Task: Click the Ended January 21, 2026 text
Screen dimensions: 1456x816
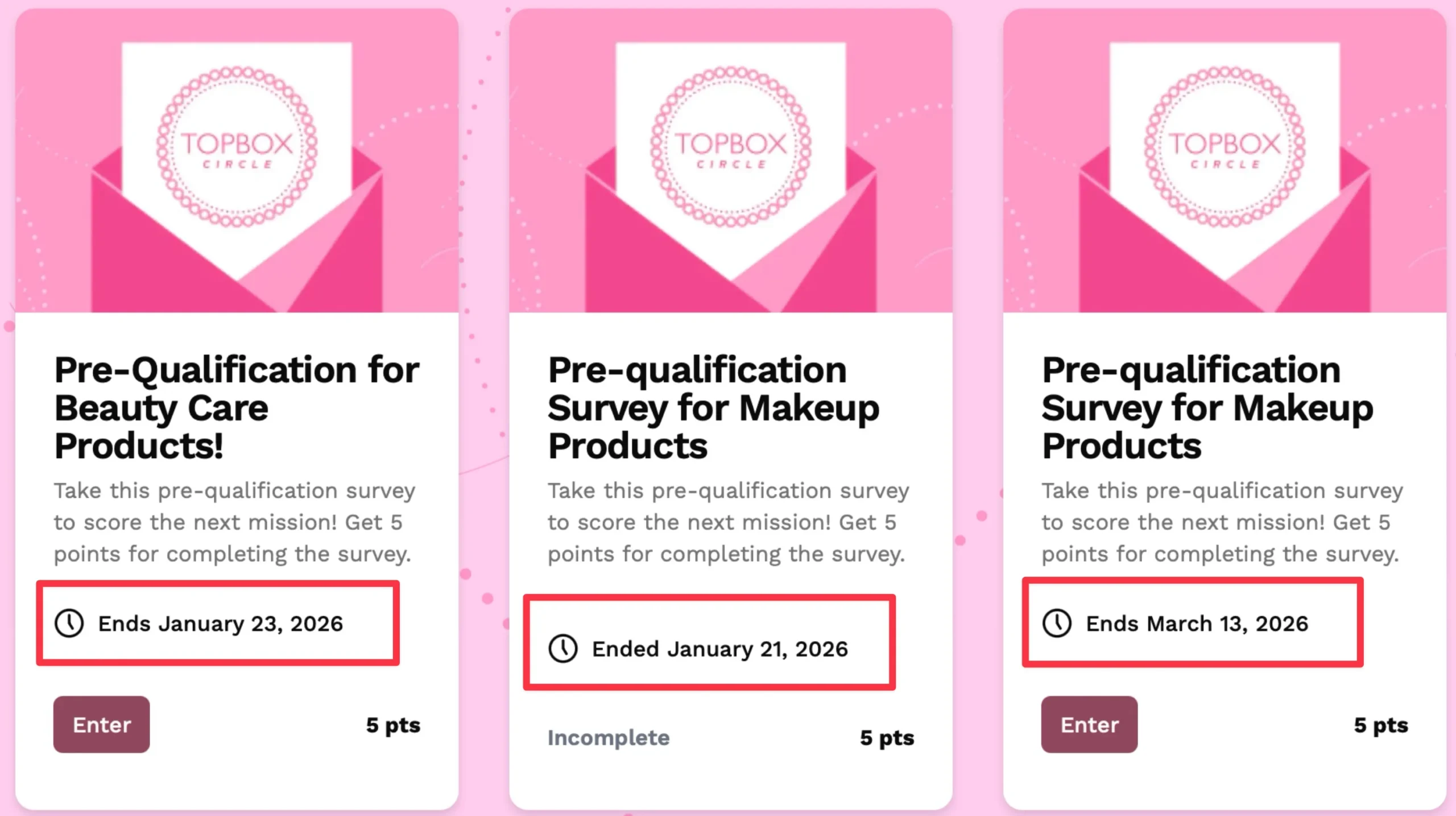Action: pos(720,649)
